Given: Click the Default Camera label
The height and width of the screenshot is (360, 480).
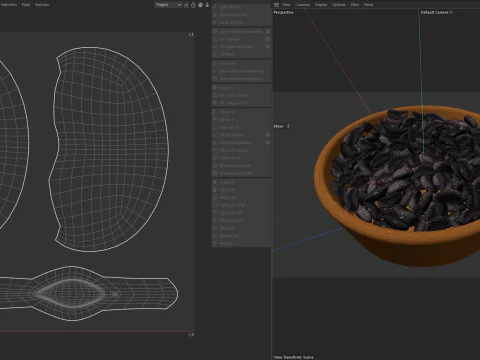Looking at the screenshot, I should [x=434, y=12].
